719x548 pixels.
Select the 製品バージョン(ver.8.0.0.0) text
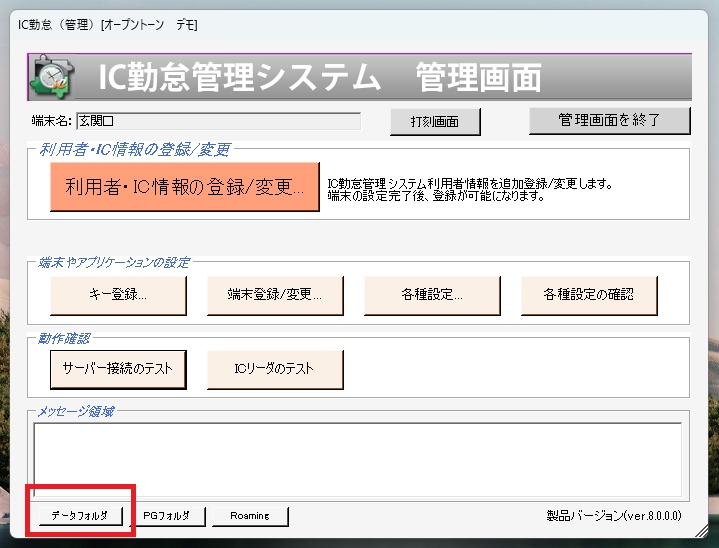pyautogui.click(x=614, y=516)
